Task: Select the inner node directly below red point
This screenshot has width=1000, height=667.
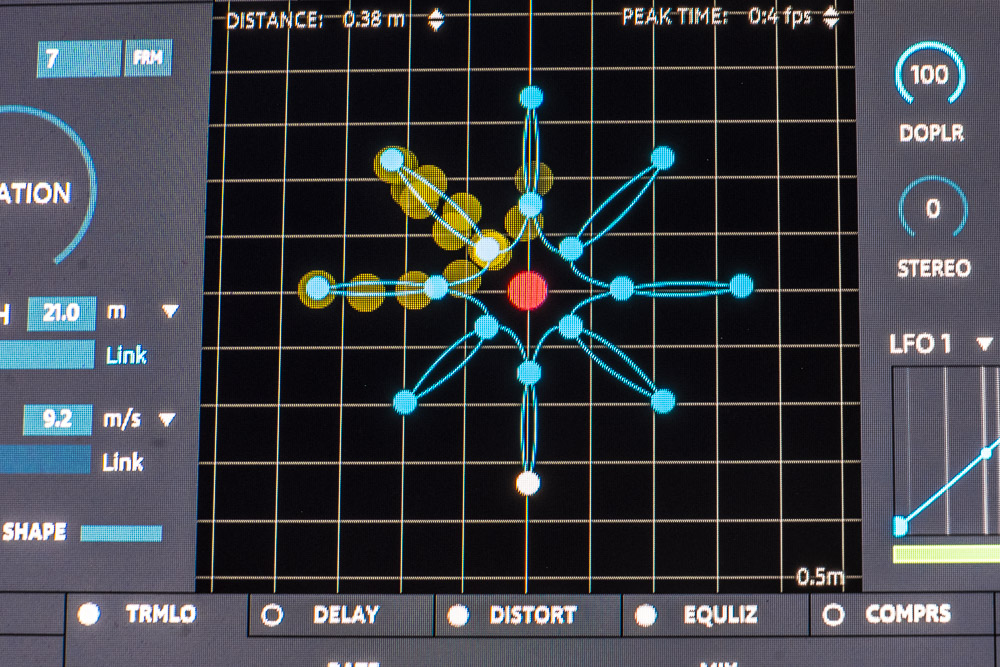Action: (529, 372)
